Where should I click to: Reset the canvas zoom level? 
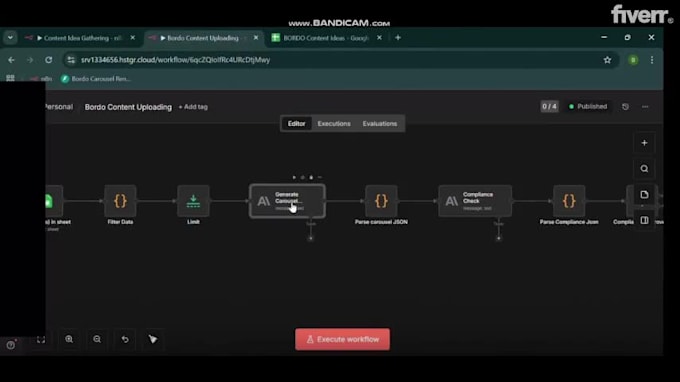(125, 339)
